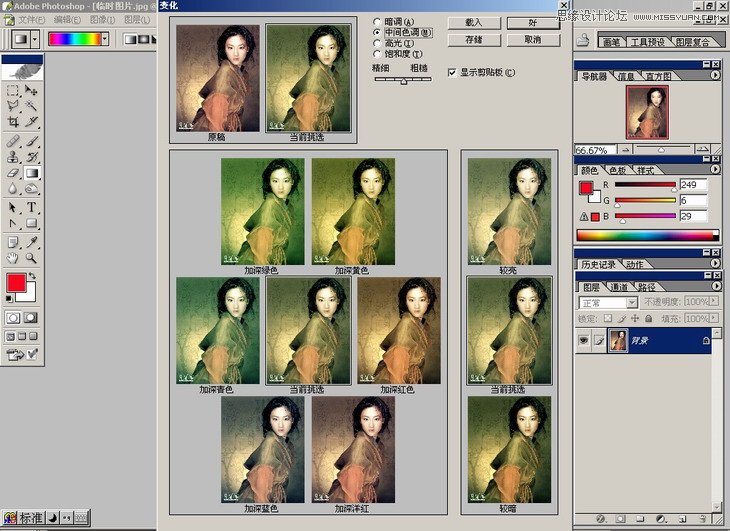730x531 pixels.
Task: Click the 存储 (Save) button
Action: click(474, 40)
